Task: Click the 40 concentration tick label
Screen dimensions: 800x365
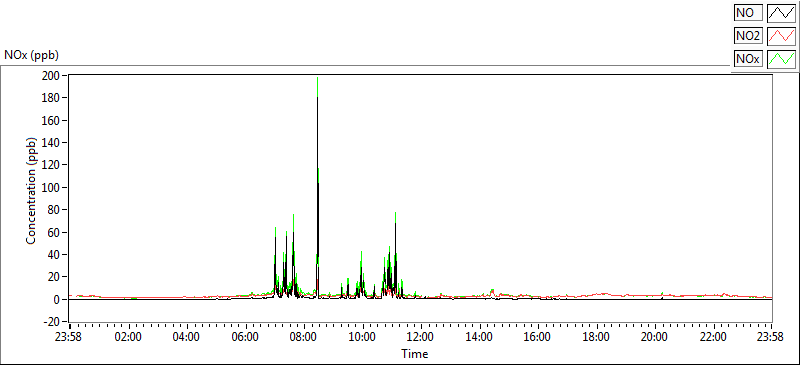Action: tap(55, 255)
